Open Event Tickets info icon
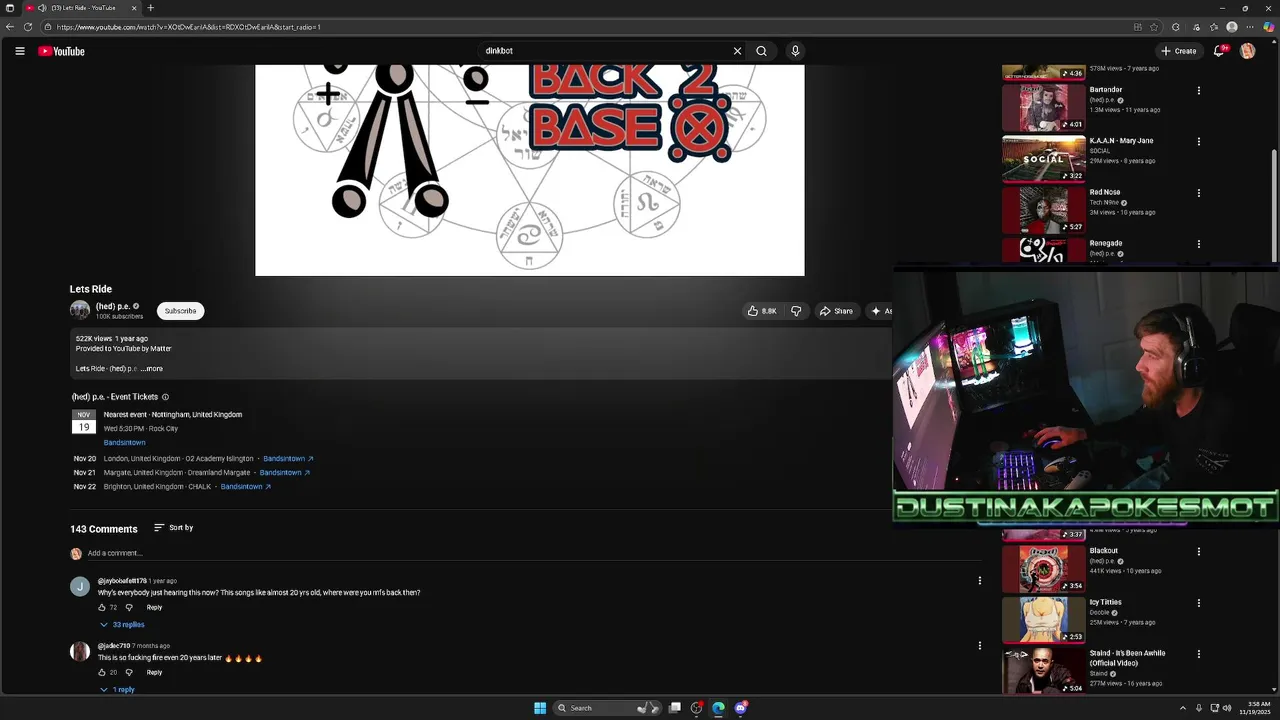Screen dimensions: 1280x720 pyautogui.click(x=165, y=397)
